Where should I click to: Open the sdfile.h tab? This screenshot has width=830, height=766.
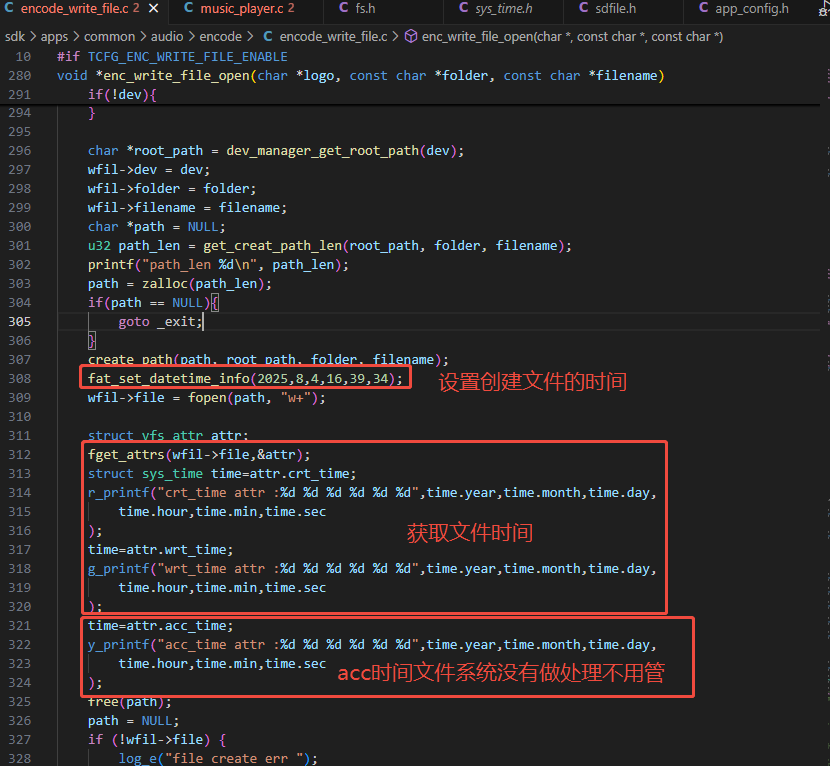pyautogui.click(x=616, y=8)
